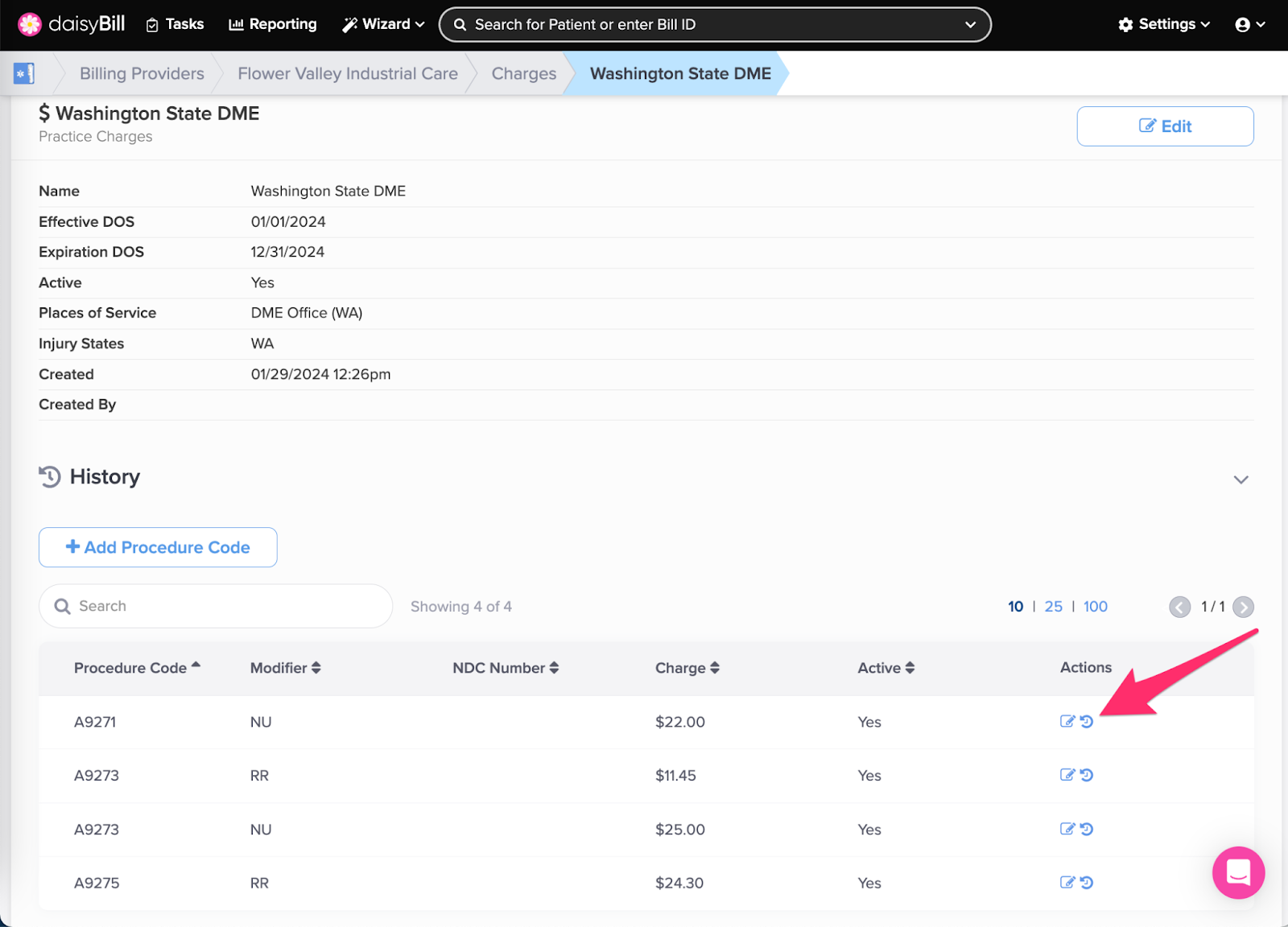View history for A9275 RR charge
This screenshot has height=927, width=1288.
point(1087,882)
